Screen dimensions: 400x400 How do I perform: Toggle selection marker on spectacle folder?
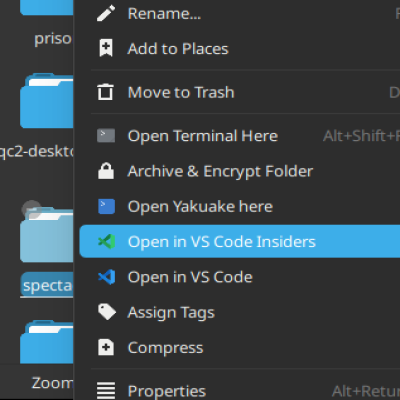(x=32, y=209)
